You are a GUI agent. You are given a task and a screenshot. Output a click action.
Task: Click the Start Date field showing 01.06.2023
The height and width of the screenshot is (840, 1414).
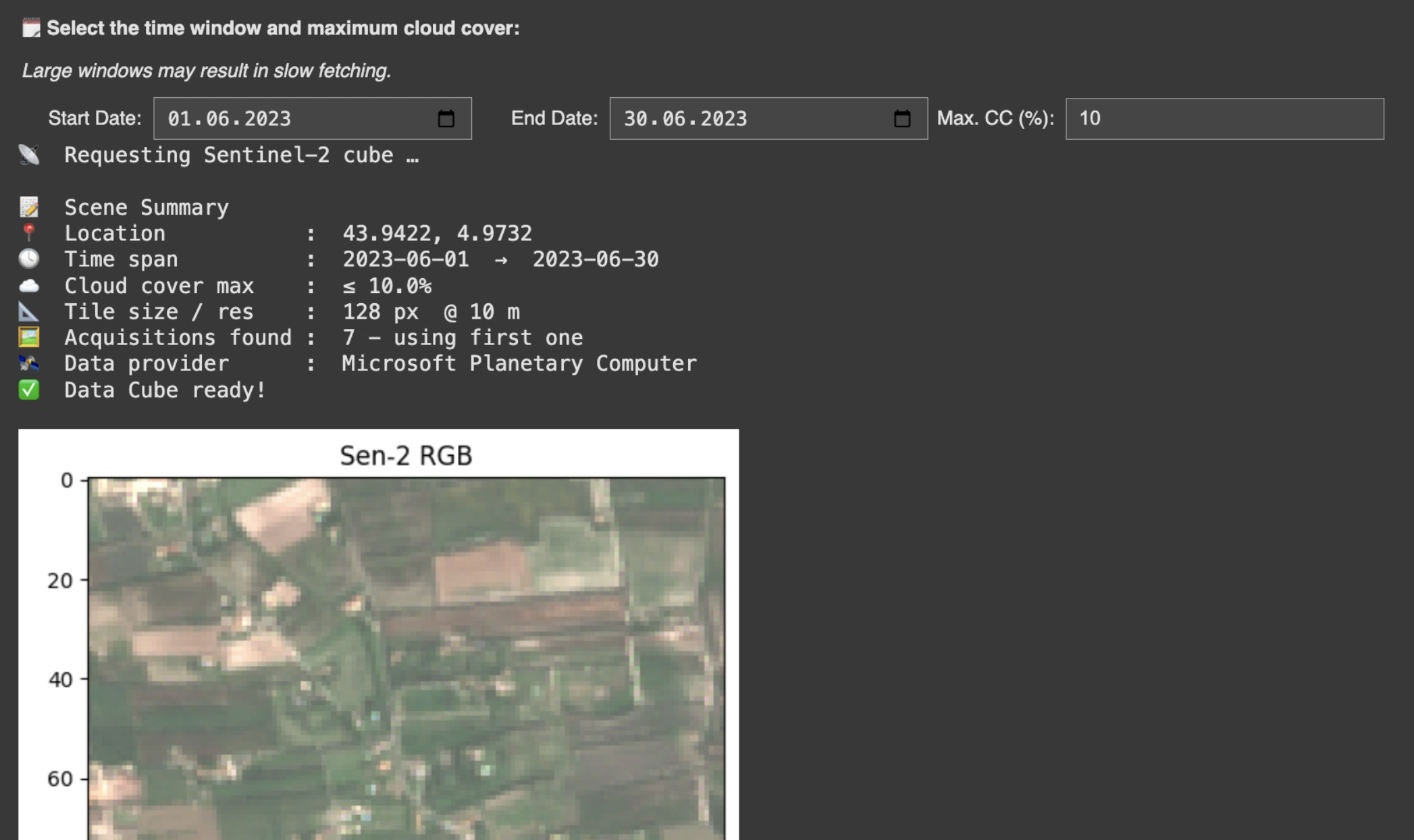[313, 119]
